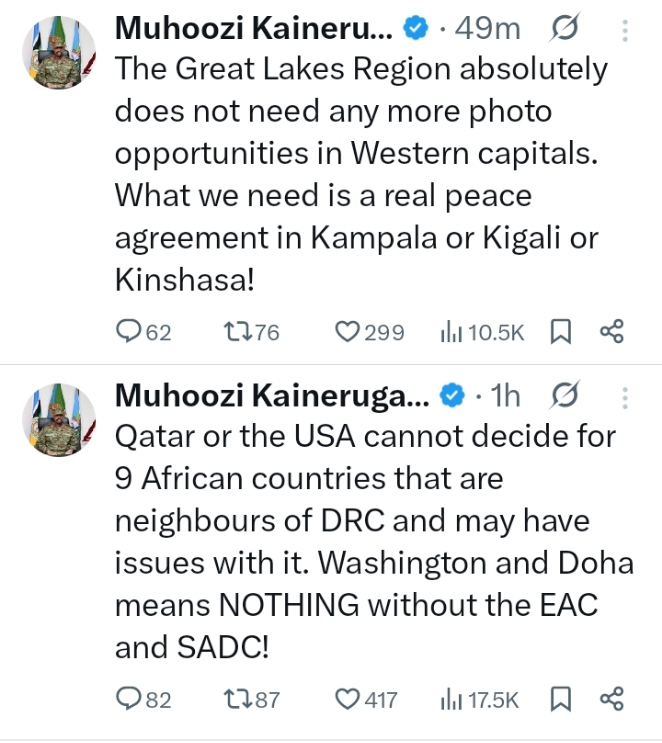This screenshot has width=662, height=743.
Task: Share the Qatar or USA tweet
Action: coord(611,699)
